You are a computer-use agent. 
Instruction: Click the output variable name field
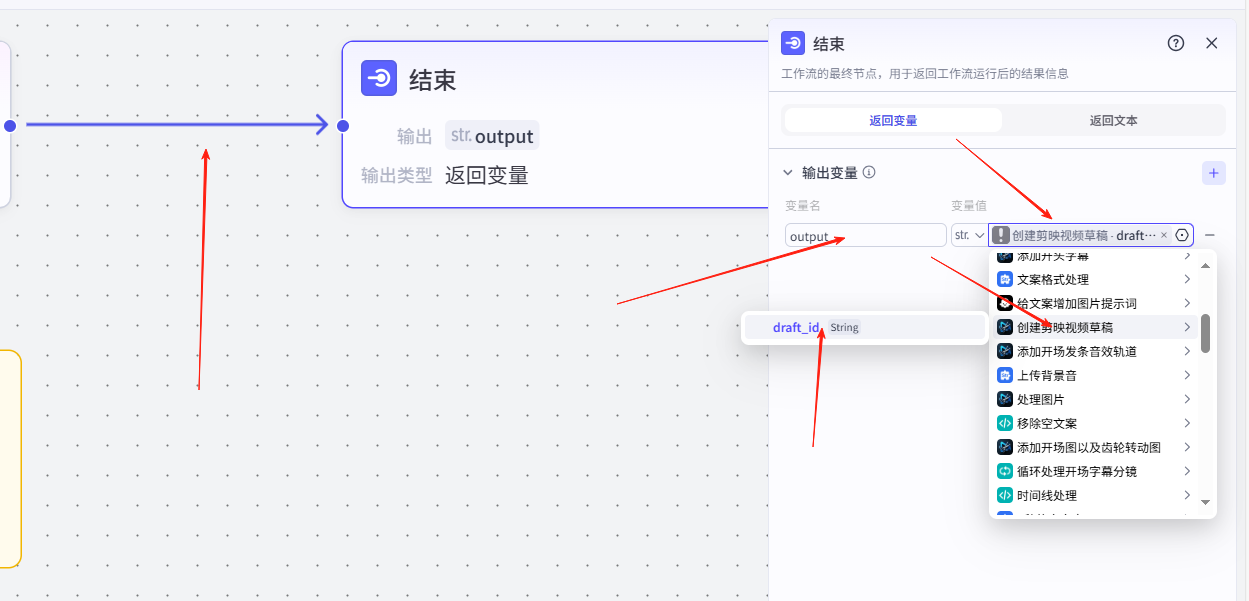865,236
